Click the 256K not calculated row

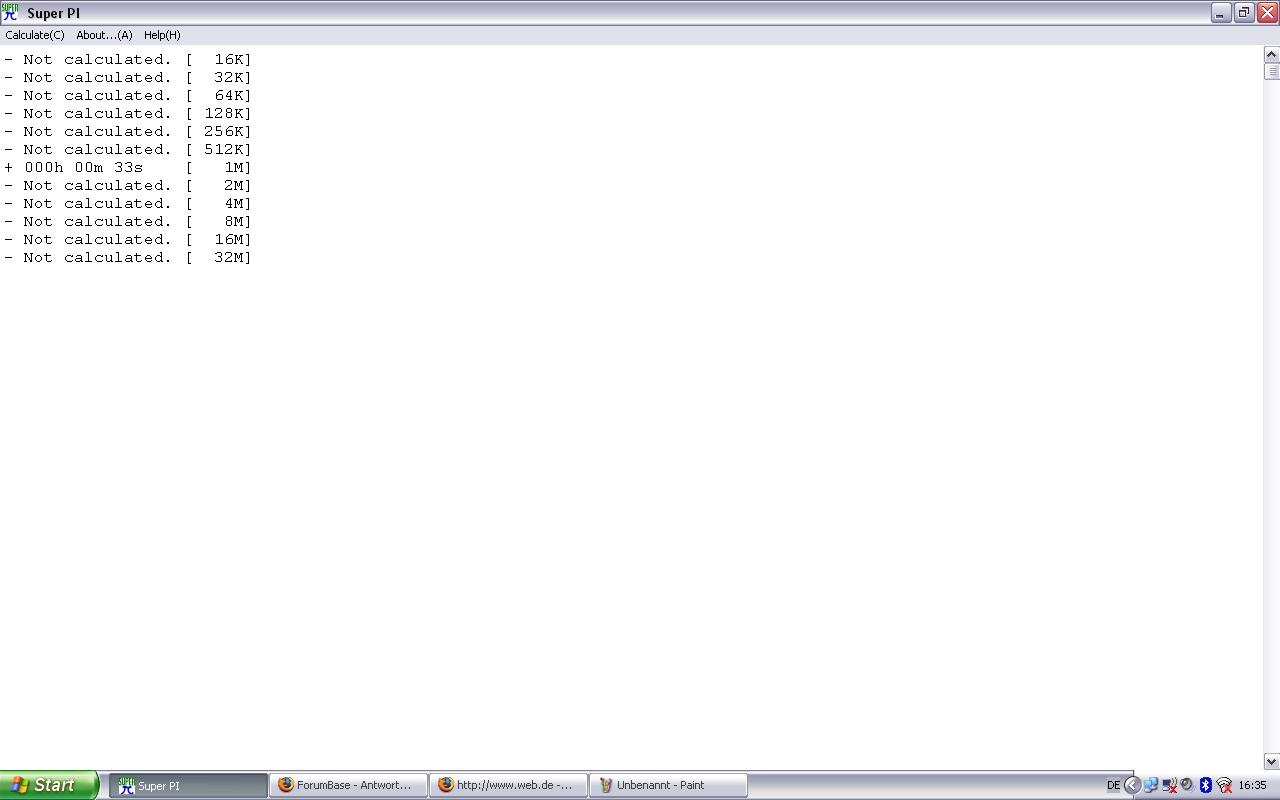tap(128, 131)
